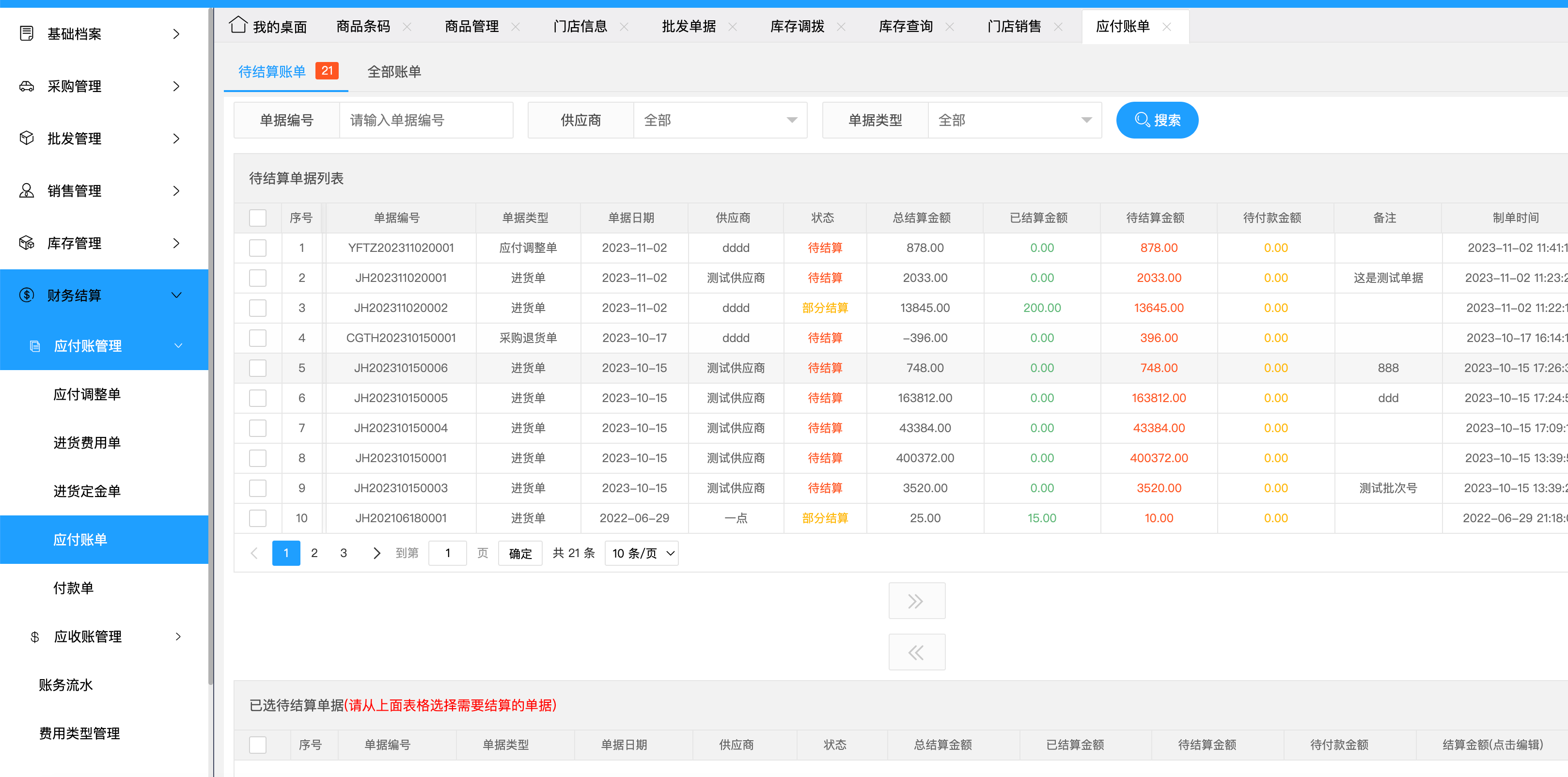Check the row for JH202310150005
This screenshot has width=1568, height=777.
pyautogui.click(x=258, y=398)
